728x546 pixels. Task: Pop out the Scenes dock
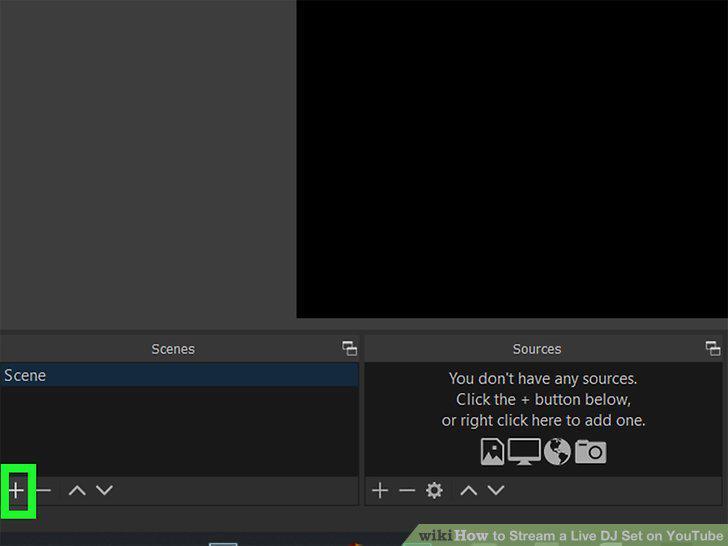click(x=350, y=348)
